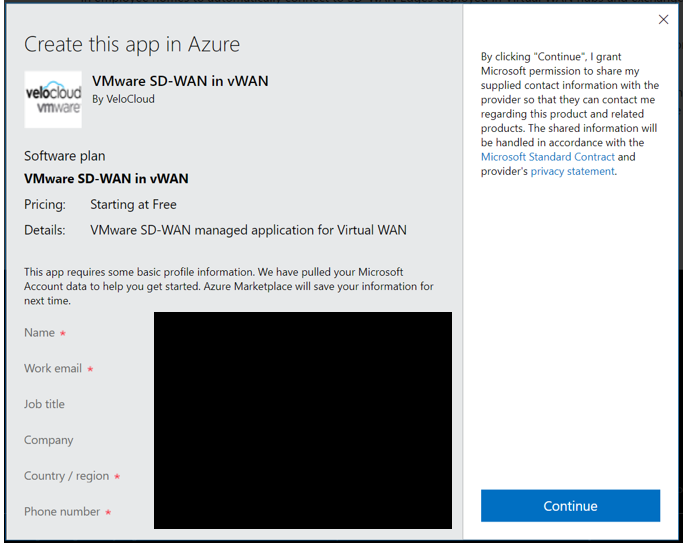Click the Job title field label
Viewport: 685px width, 544px height.
[x=44, y=404]
